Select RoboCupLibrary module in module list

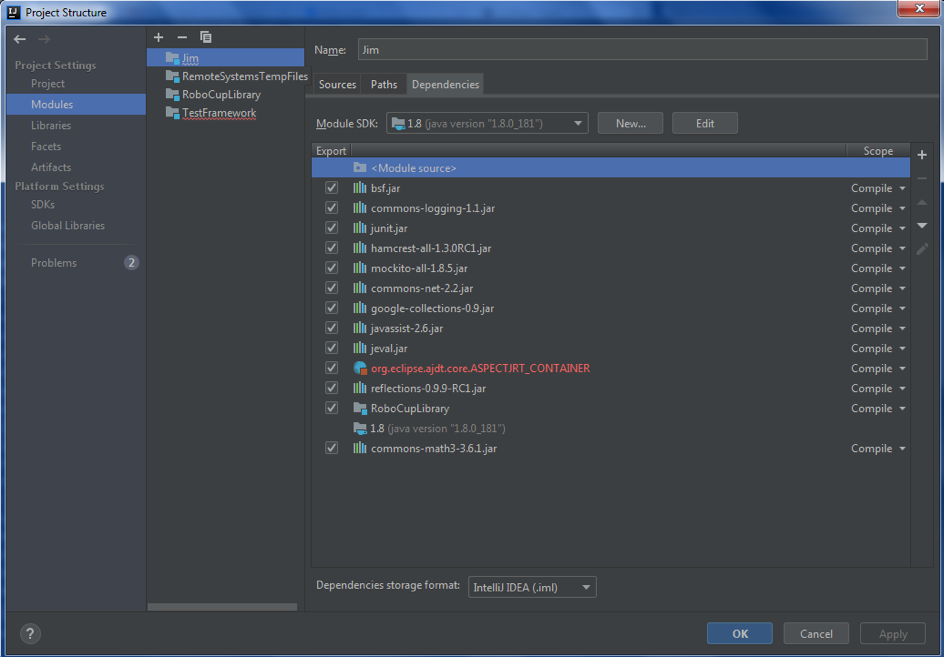click(222, 95)
